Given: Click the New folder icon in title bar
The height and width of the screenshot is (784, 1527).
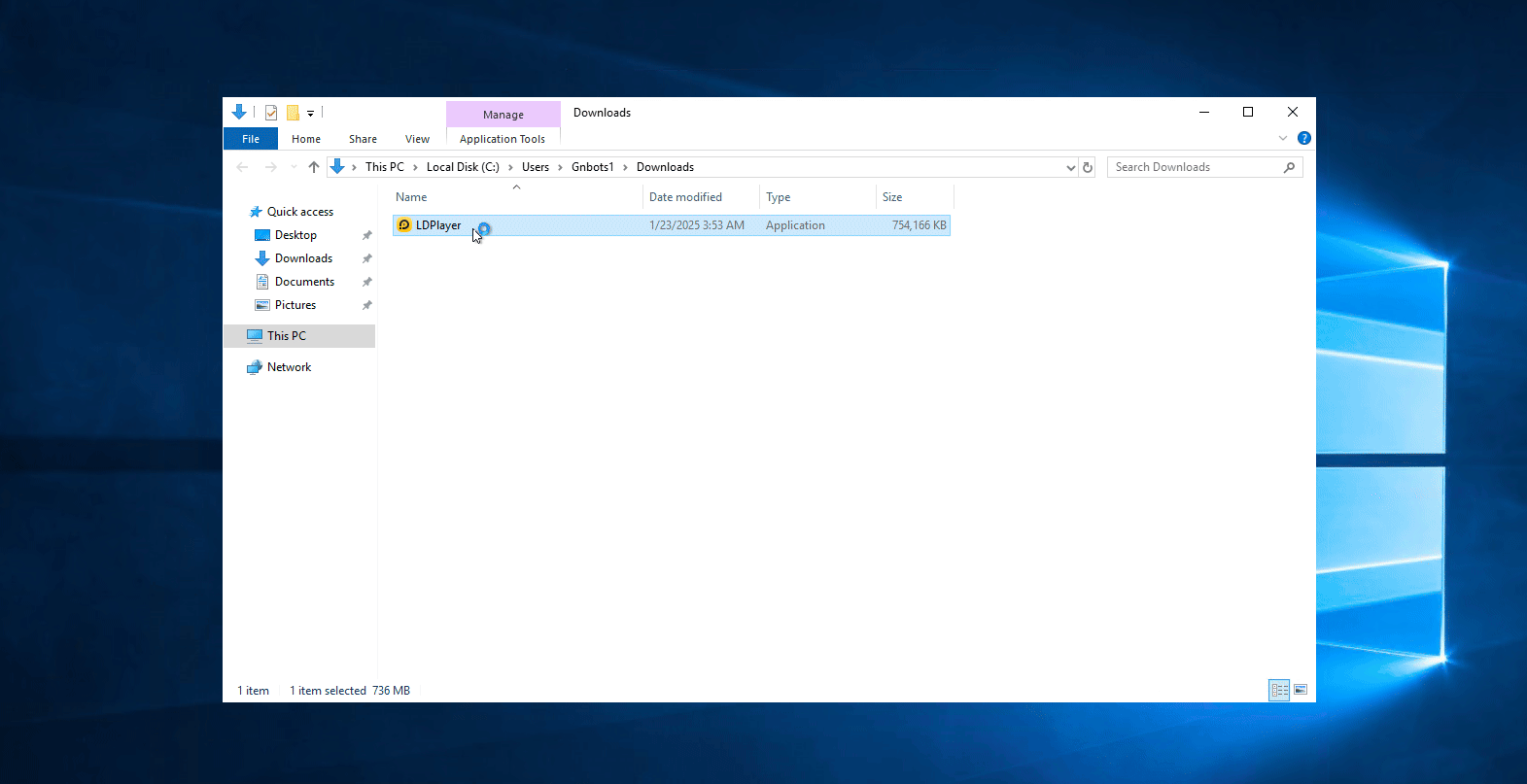Looking at the screenshot, I should point(293,113).
